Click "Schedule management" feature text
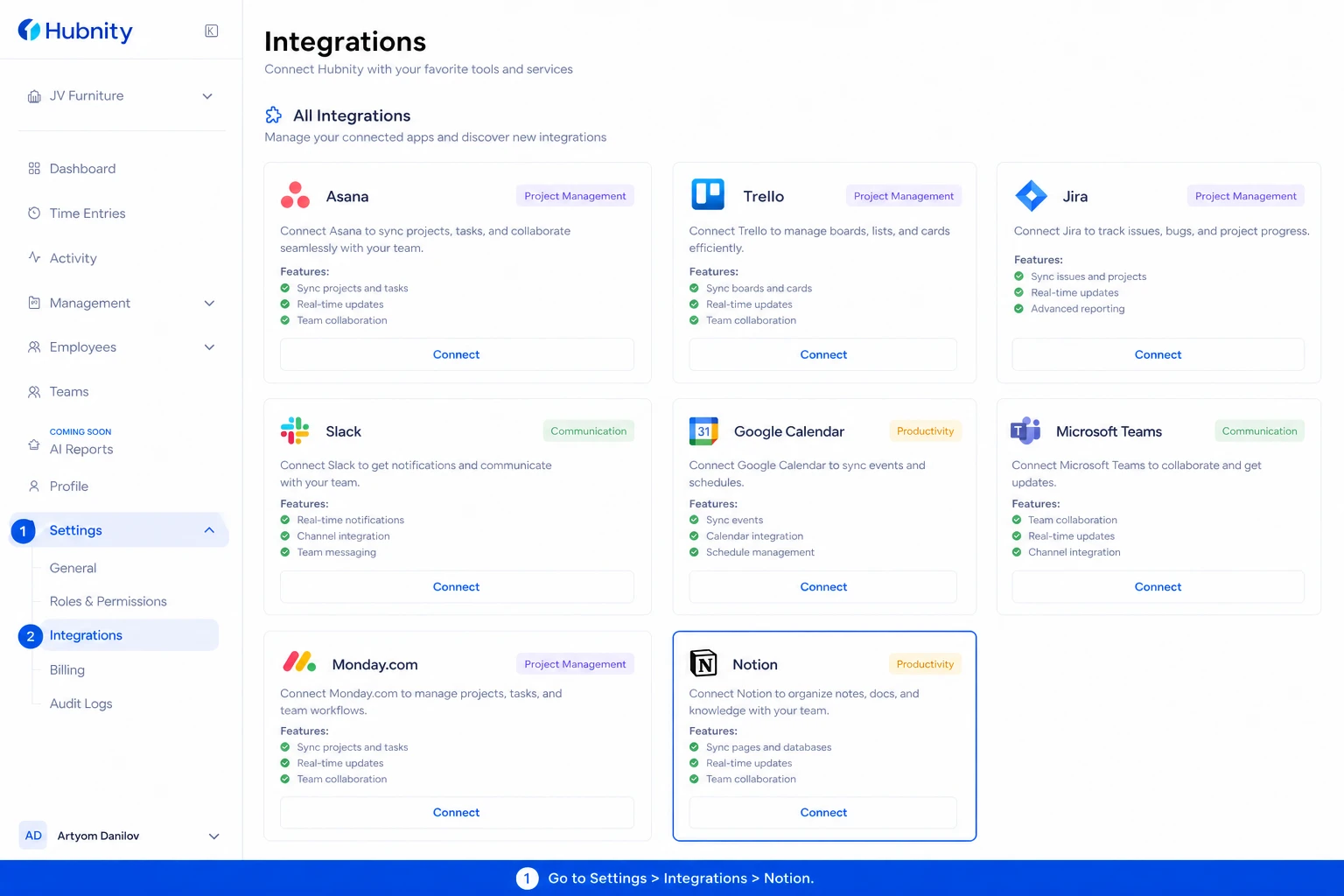The width and height of the screenshot is (1344, 896). tap(760, 552)
